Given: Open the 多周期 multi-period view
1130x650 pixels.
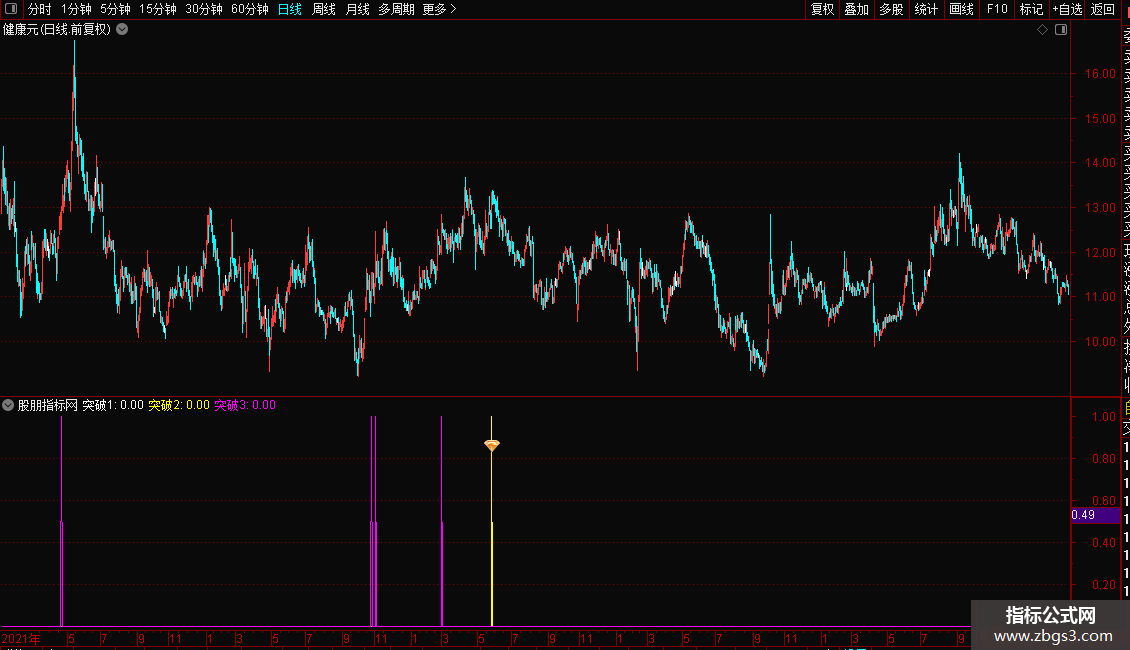Looking at the screenshot, I should [x=396, y=9].
